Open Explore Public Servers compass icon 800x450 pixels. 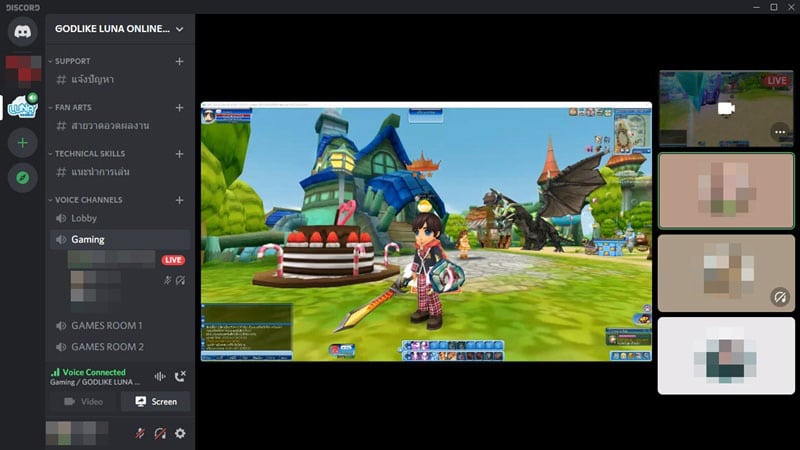(x=22, y=178)
